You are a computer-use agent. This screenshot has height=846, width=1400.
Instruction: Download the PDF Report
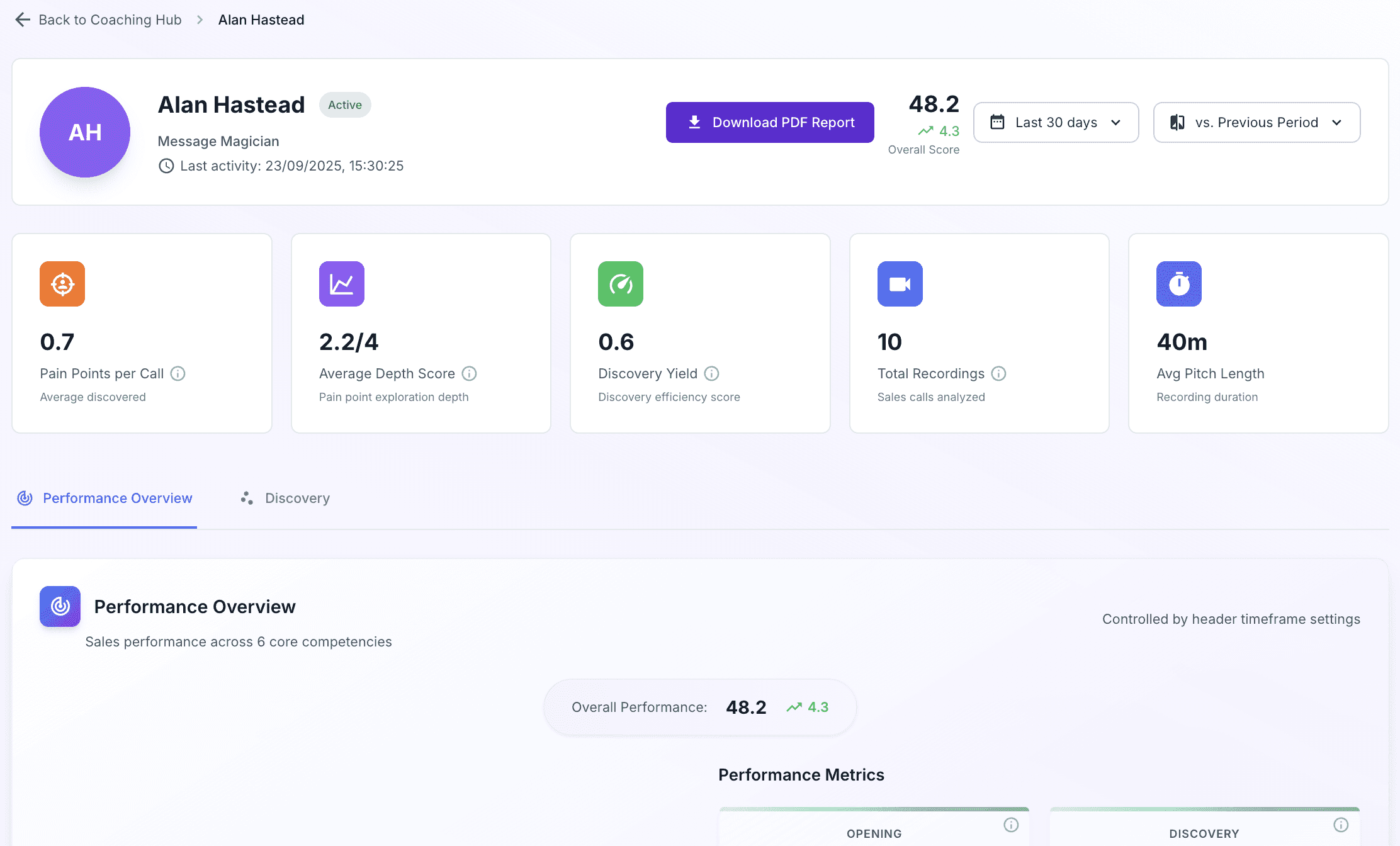pos(770,122)
